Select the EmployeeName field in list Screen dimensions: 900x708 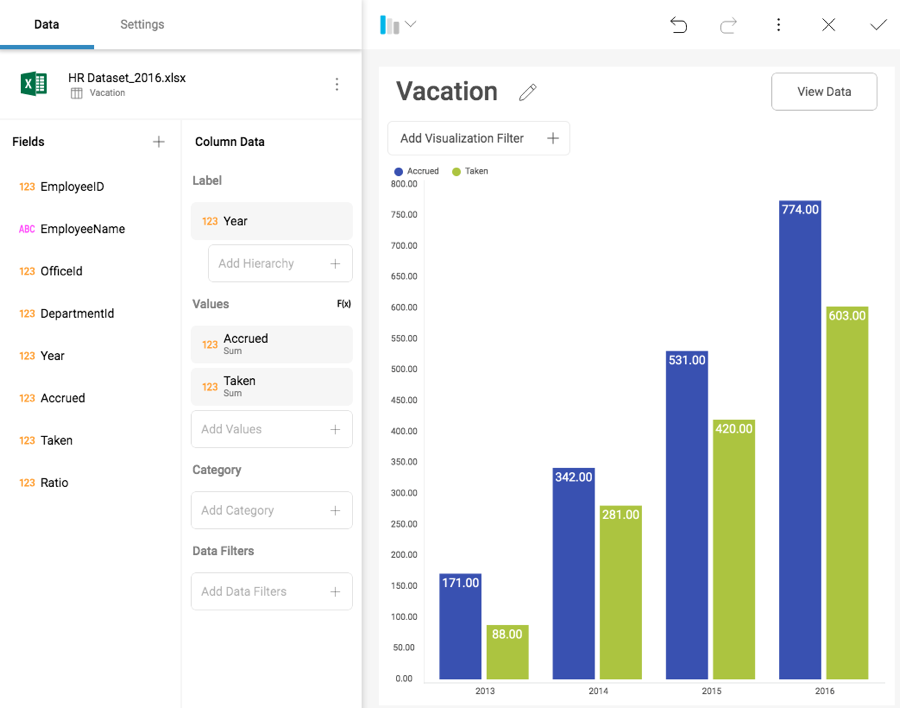point(82,229)
